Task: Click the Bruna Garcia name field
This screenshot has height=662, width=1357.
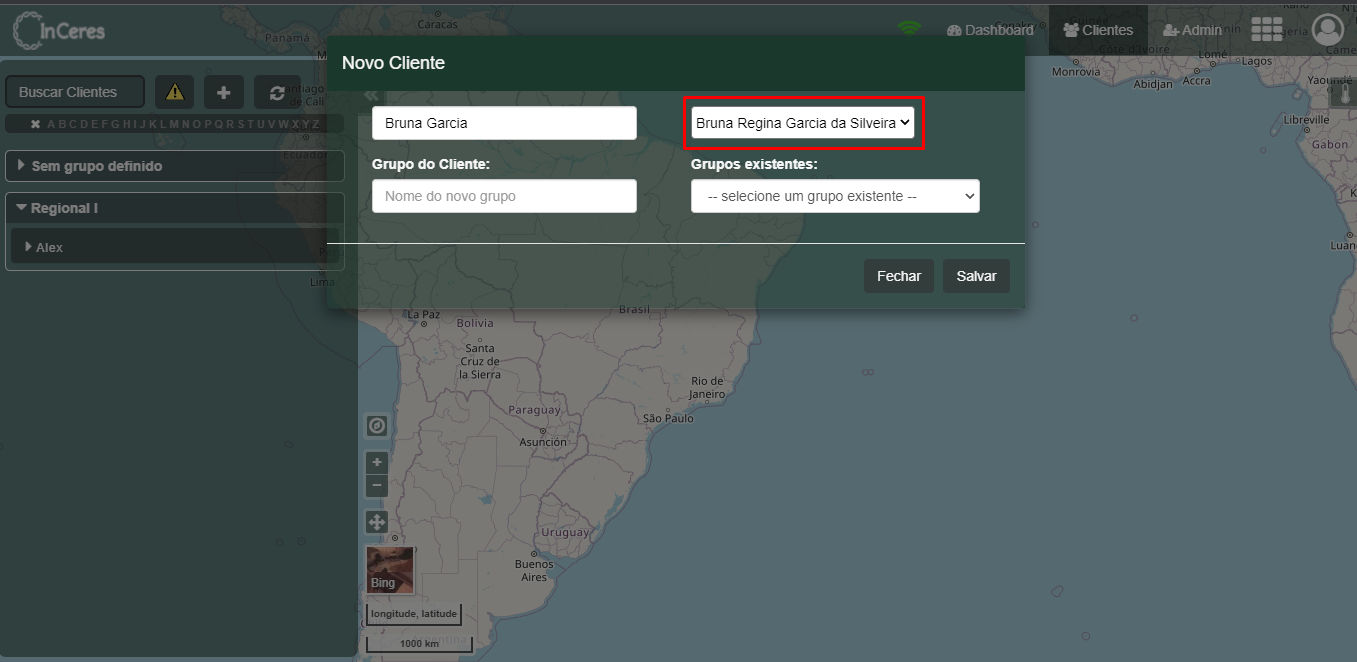Action: [x=504, y=123]
